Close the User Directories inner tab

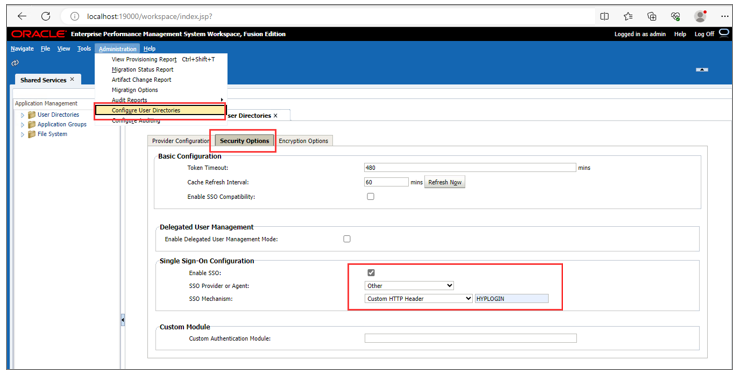[x=275, y=115]
